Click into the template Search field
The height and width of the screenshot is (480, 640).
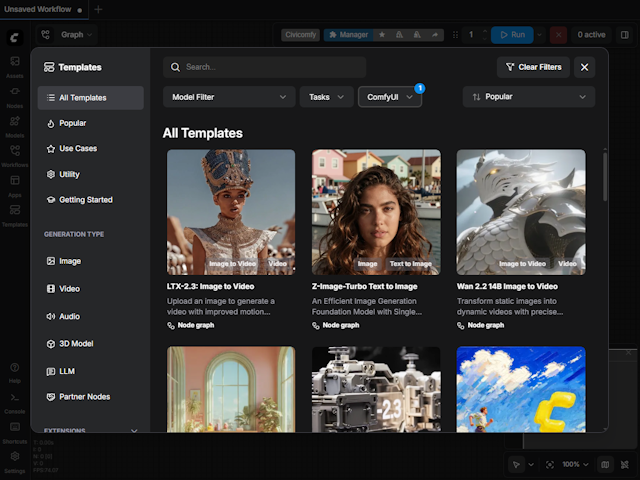click(x=264, y=67)
